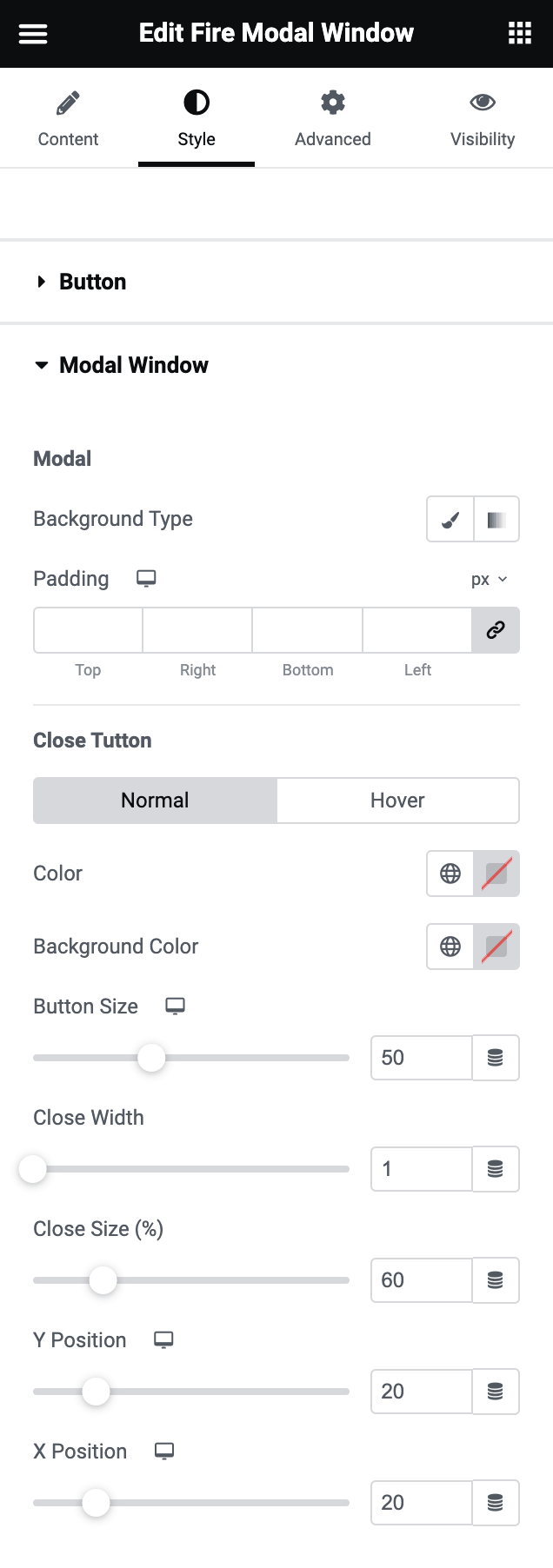The image size is (553, 1568).
Task: Click the dynamic values icon beside Close Width
Action: [496, 1169]
